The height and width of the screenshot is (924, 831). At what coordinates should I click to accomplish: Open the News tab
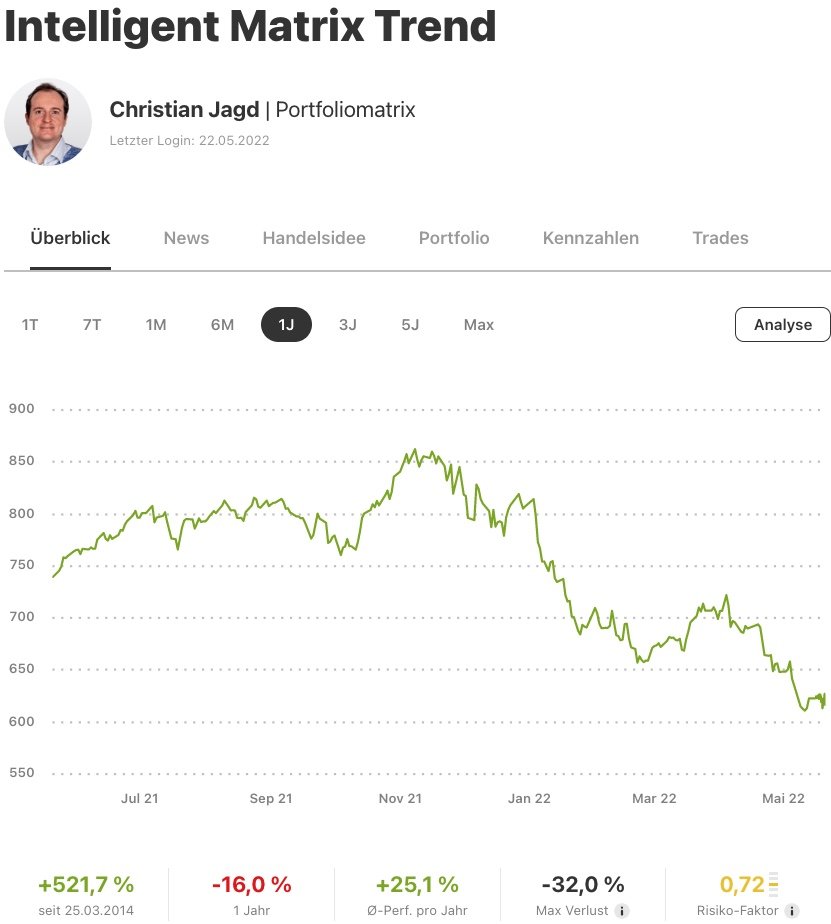coord(186,238)
